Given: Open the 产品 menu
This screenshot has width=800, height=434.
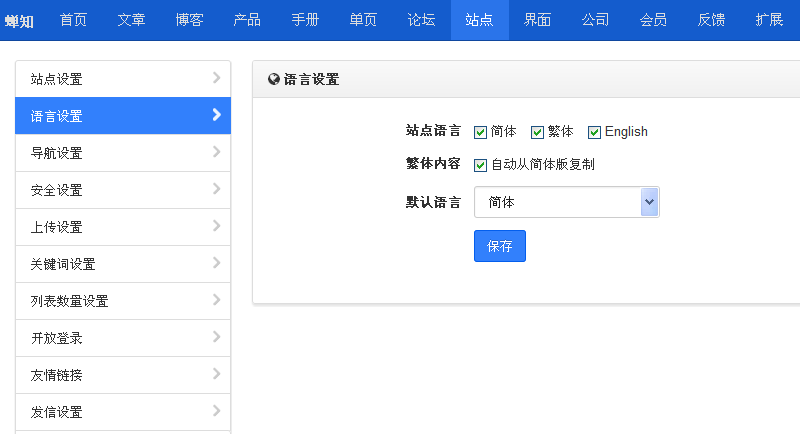Looking at the screenshot, I should click(247, 20).
